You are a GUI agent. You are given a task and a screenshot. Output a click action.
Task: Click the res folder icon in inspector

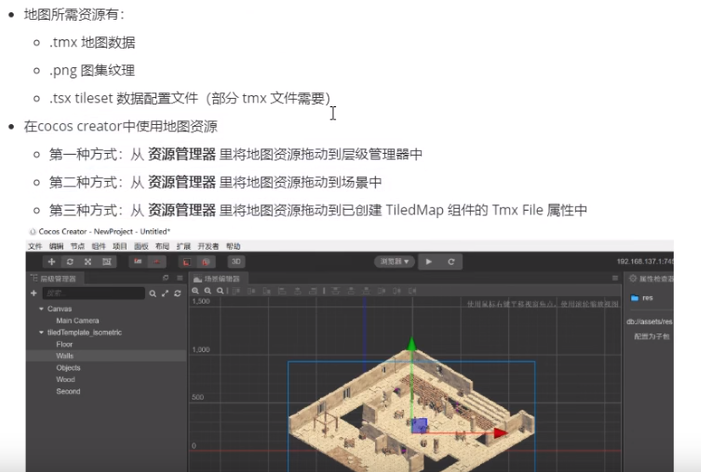point(634,298)
